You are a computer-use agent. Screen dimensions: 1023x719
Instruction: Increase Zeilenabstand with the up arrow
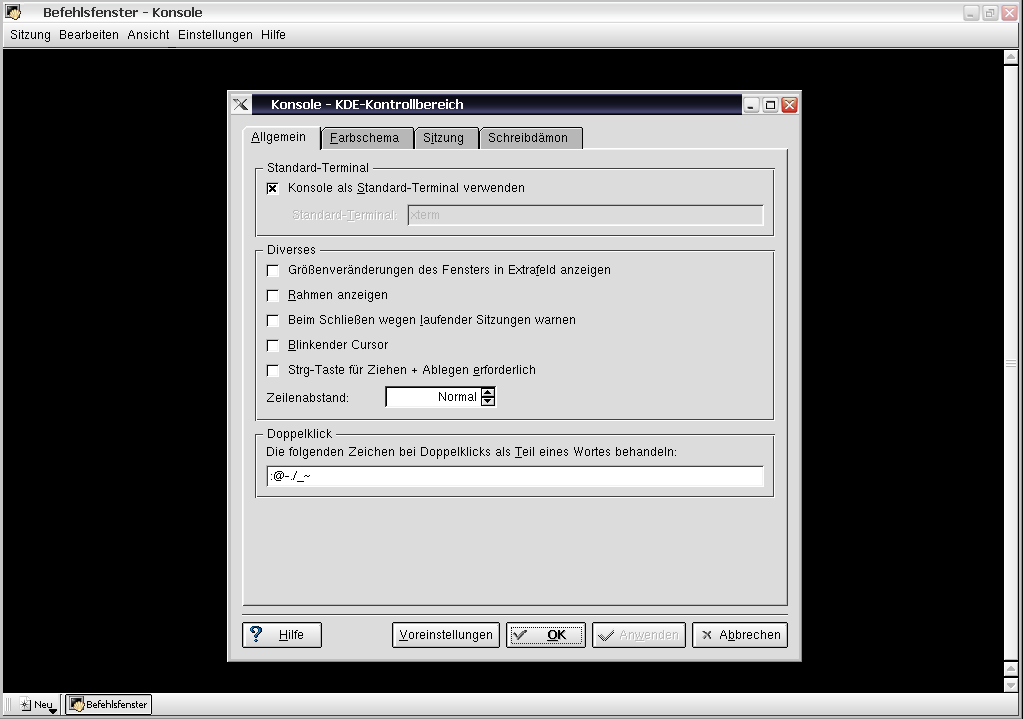[x=488, y=392]
